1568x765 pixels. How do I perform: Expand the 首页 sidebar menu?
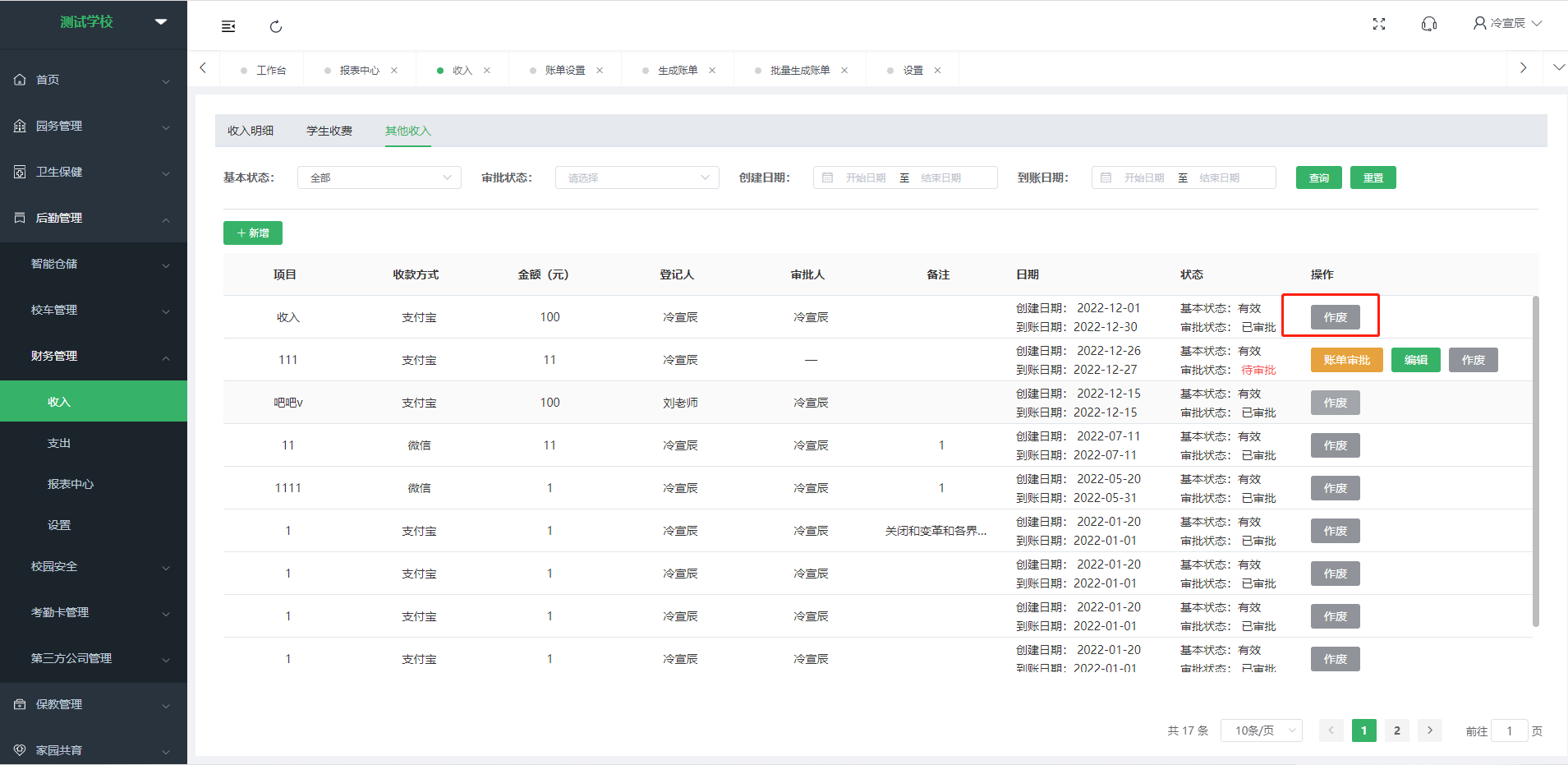[x=166, y=81]
